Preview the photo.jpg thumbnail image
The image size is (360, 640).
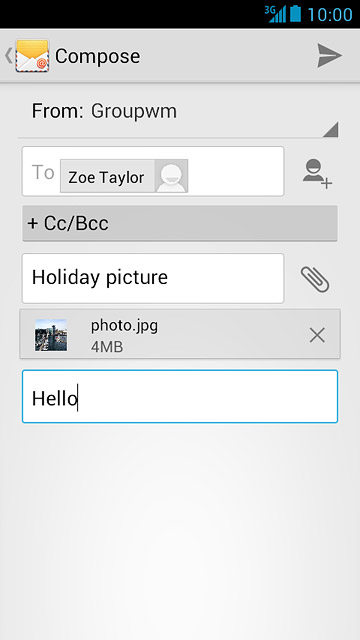[x=51, y=335]
